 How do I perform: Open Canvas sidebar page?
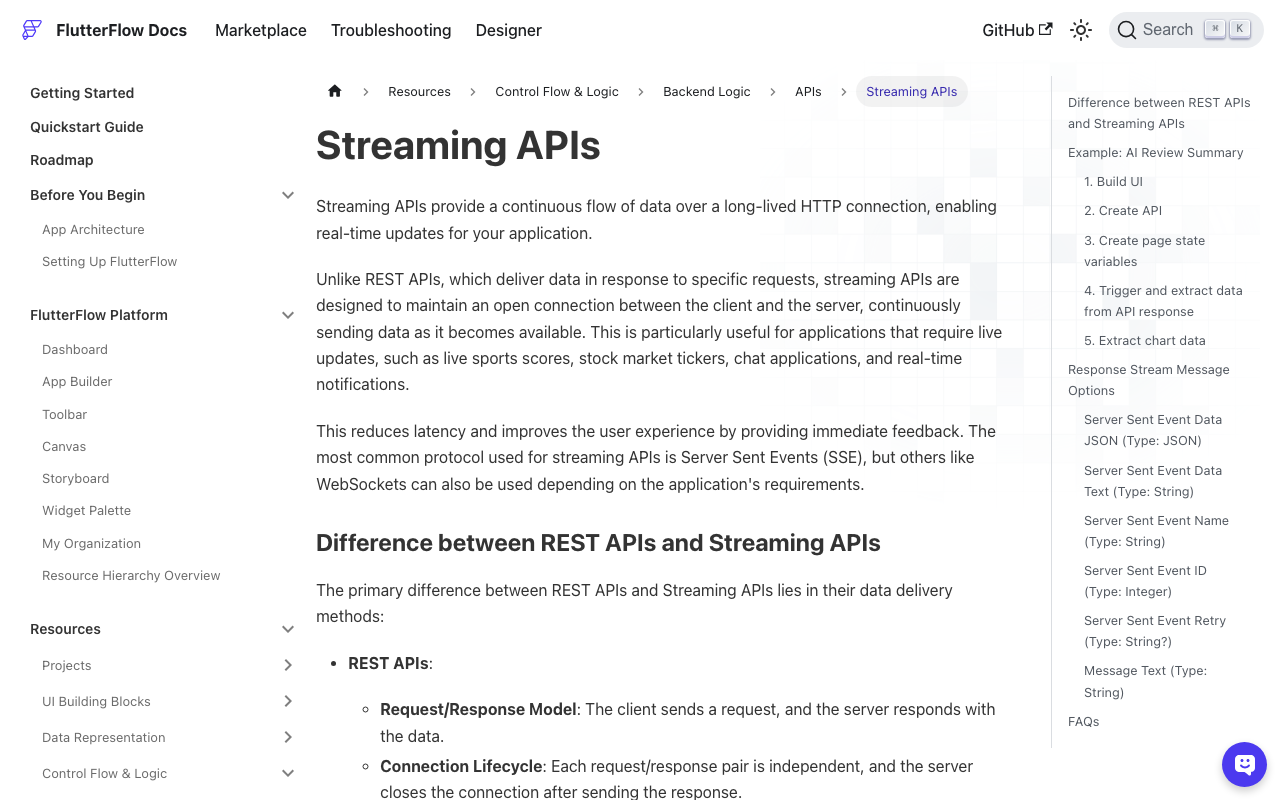coord(64,446)
